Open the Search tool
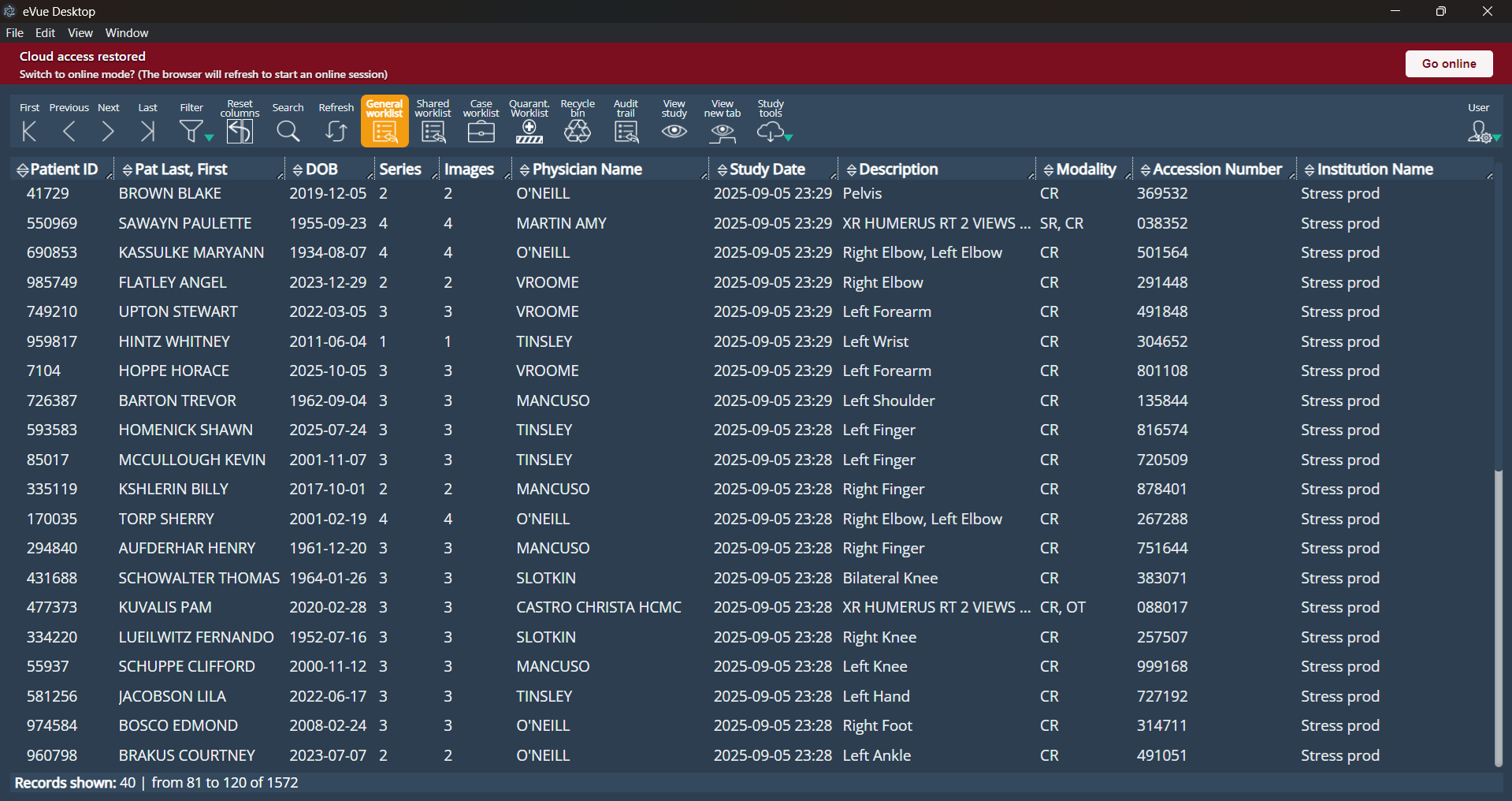This screenshot has width=1512, height=801. (288, 131)
